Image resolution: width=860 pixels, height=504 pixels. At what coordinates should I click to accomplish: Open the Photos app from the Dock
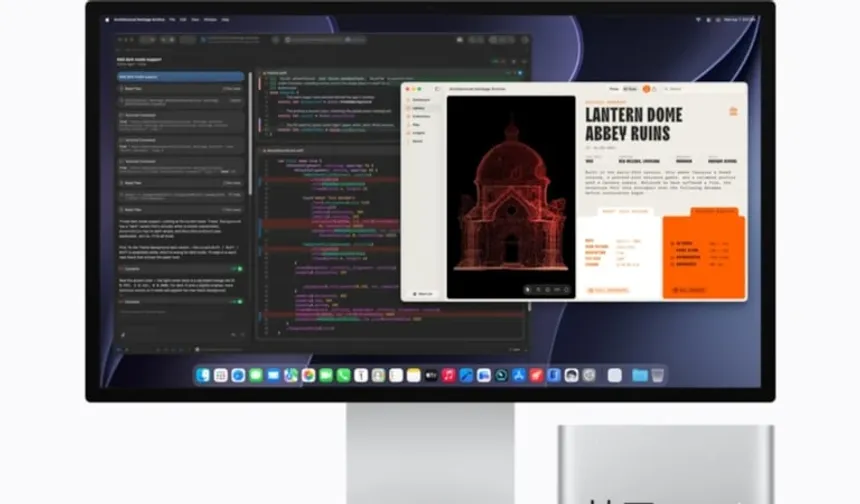(308, 375)
